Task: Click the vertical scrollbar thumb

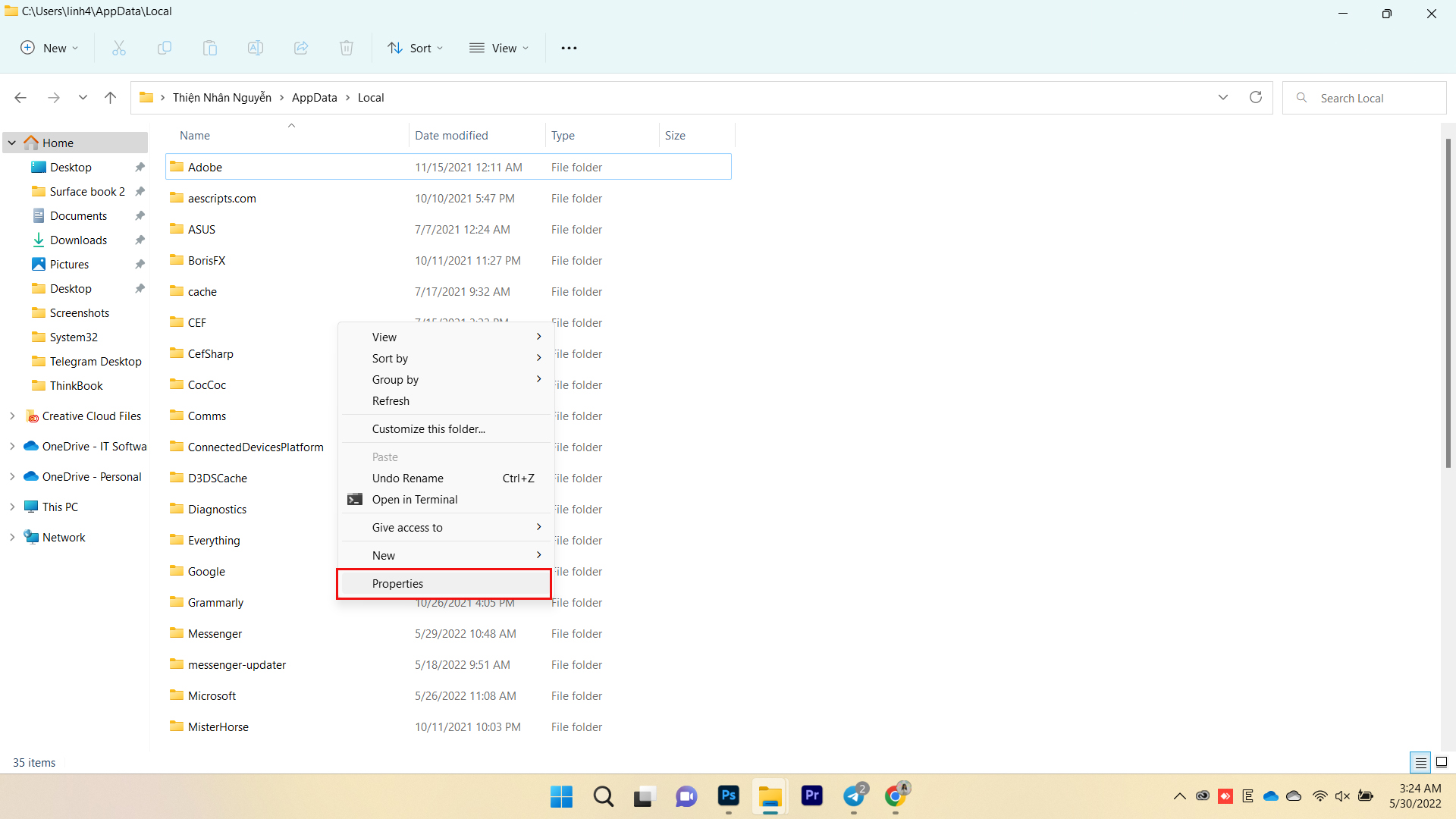Action: 1448,303
